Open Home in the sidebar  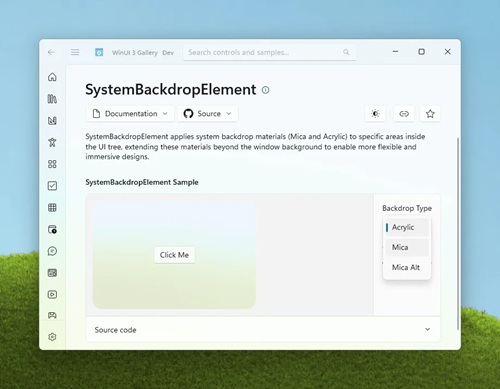pos(52,77)
